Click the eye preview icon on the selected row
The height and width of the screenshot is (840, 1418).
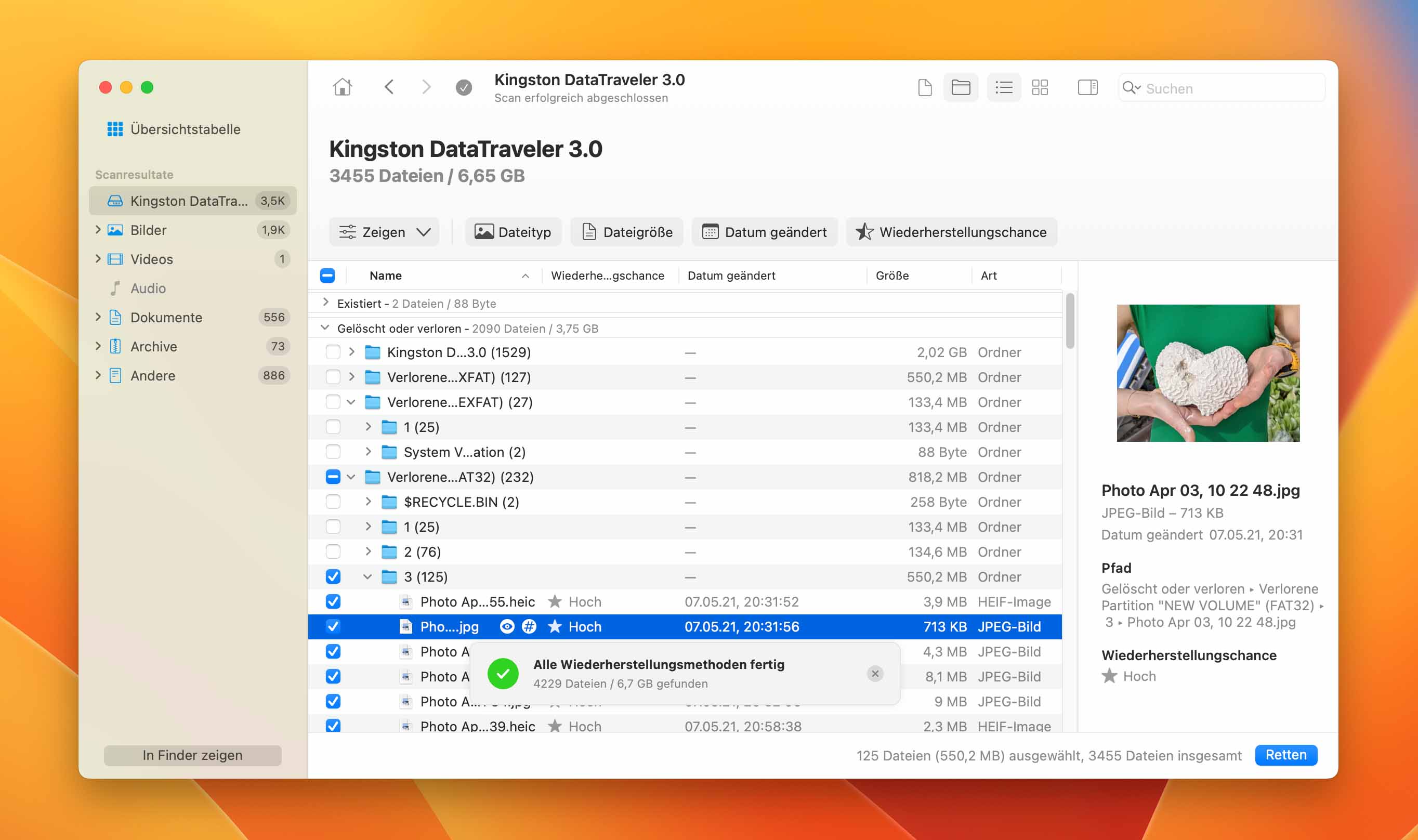tap(507, 626)
